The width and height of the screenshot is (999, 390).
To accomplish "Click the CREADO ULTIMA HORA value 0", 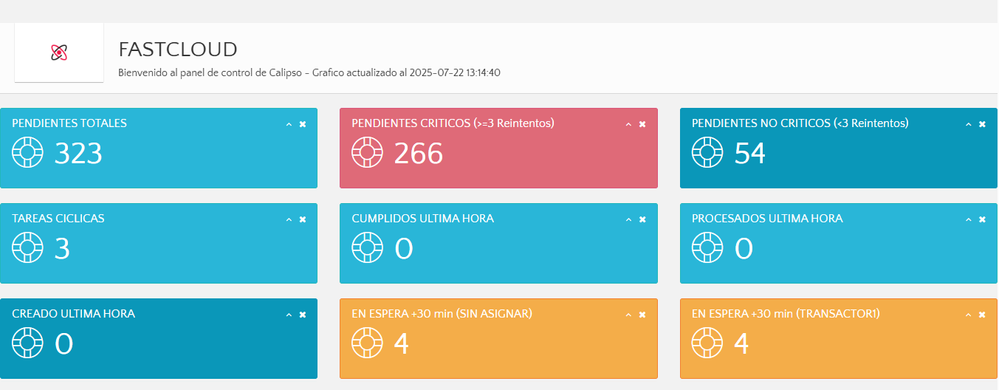I will point(64,344).
